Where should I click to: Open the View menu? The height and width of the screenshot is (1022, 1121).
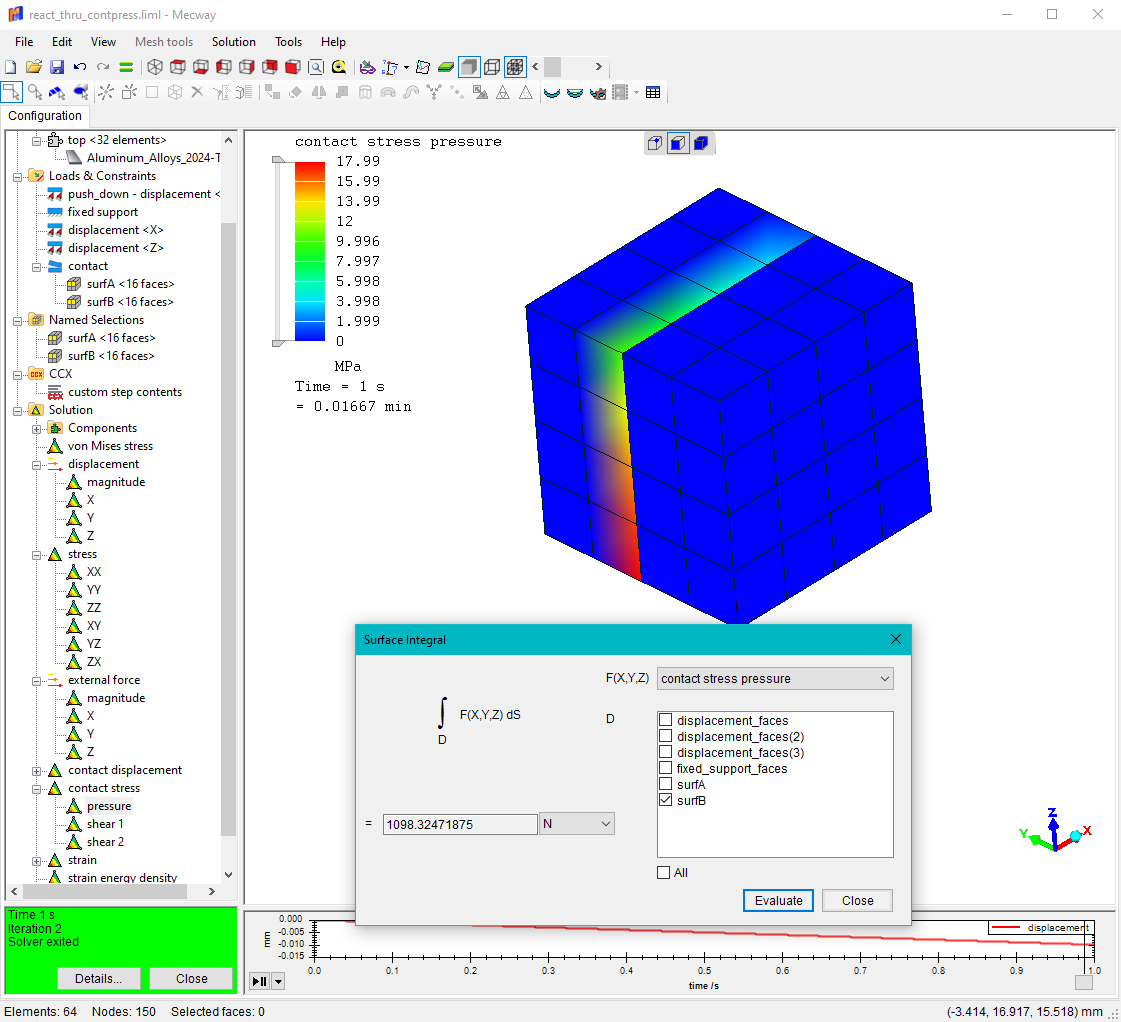click(x=103, y=42)
